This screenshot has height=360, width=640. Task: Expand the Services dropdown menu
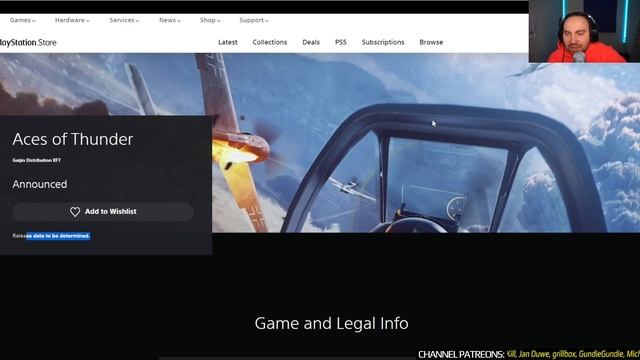coord(124,20)
